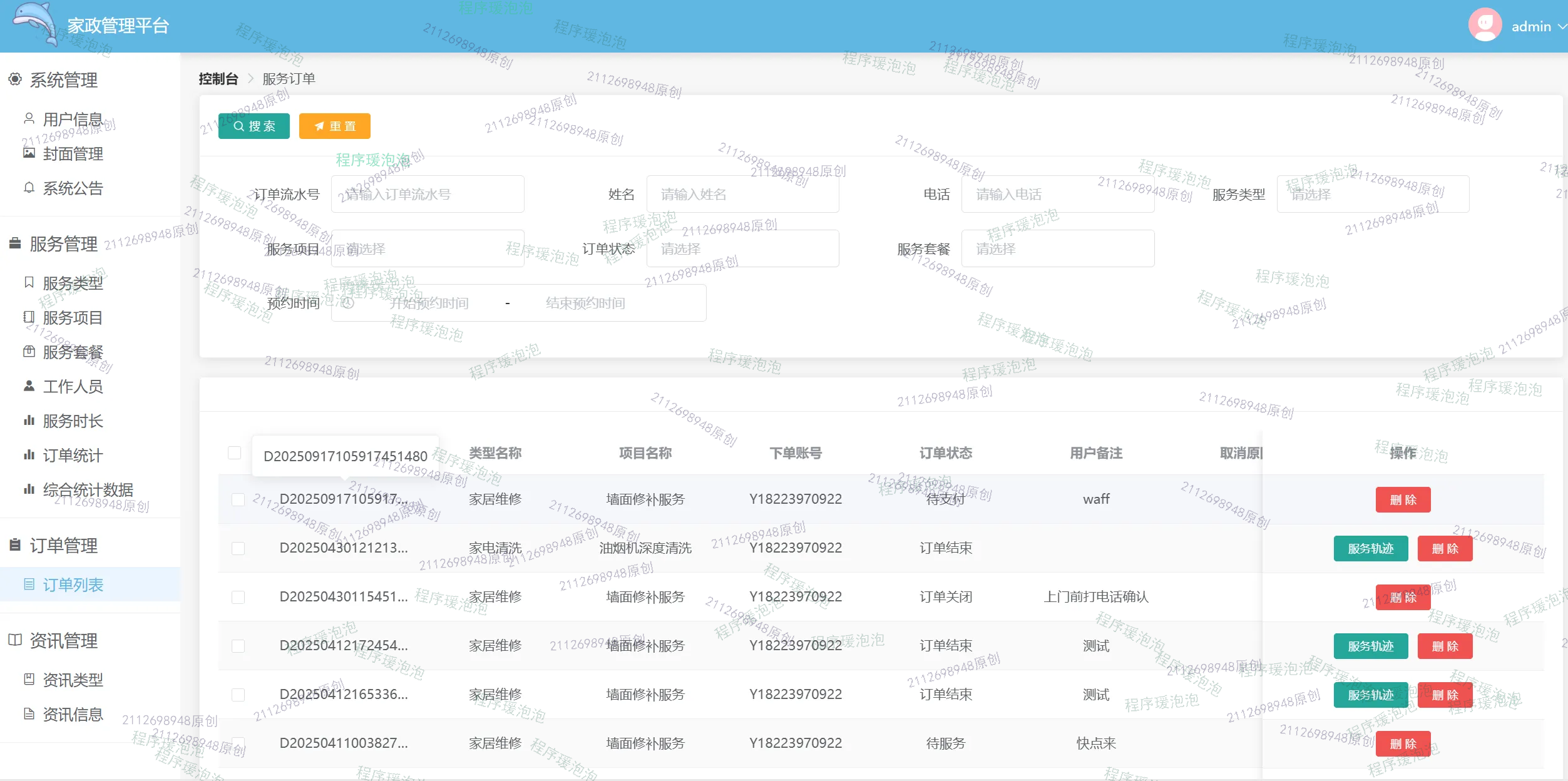Click the 订单统计 chart icon

tap(29, 455)
